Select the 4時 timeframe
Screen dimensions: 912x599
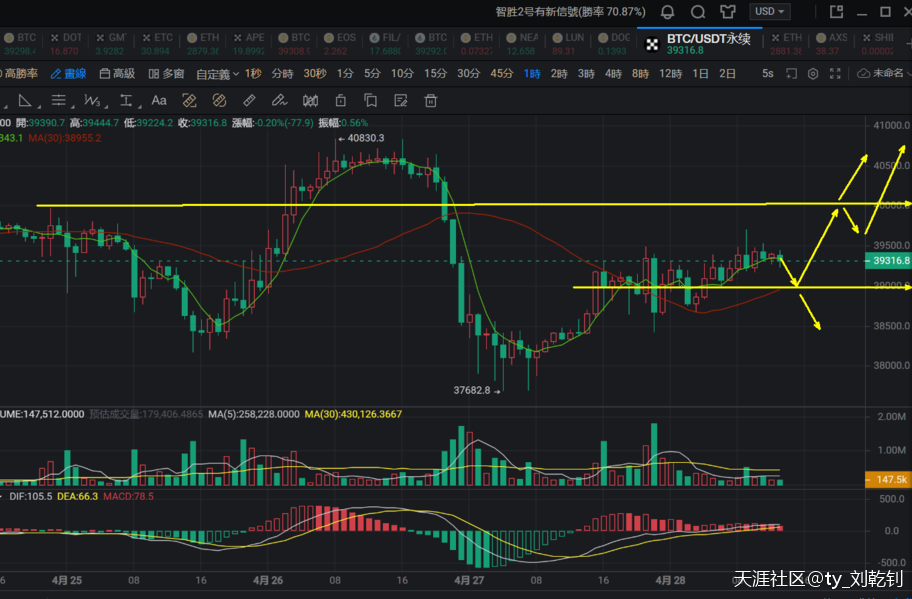click(613, 74)
